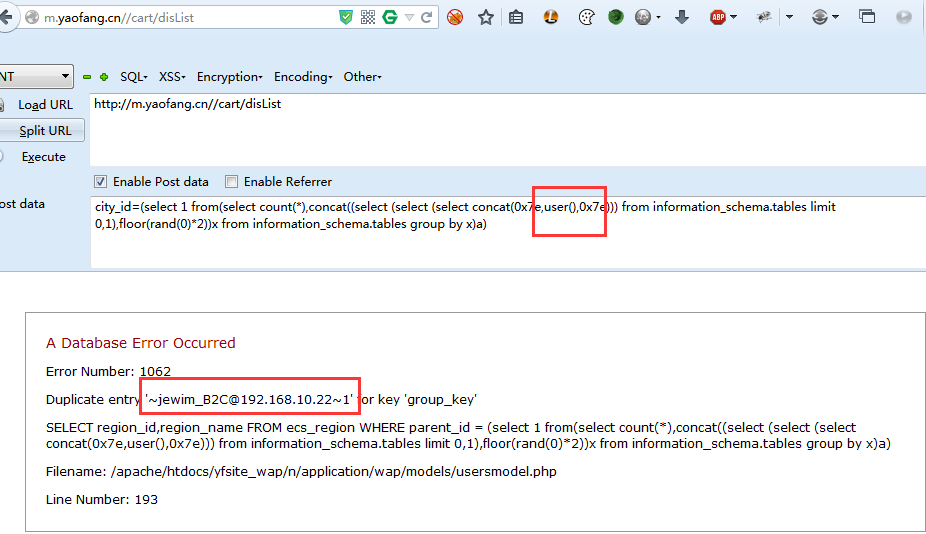926x534 pixels.
Task: Open the bookmarks list clipboard icon
Action: pyautogui.click(x=516, y=18)
